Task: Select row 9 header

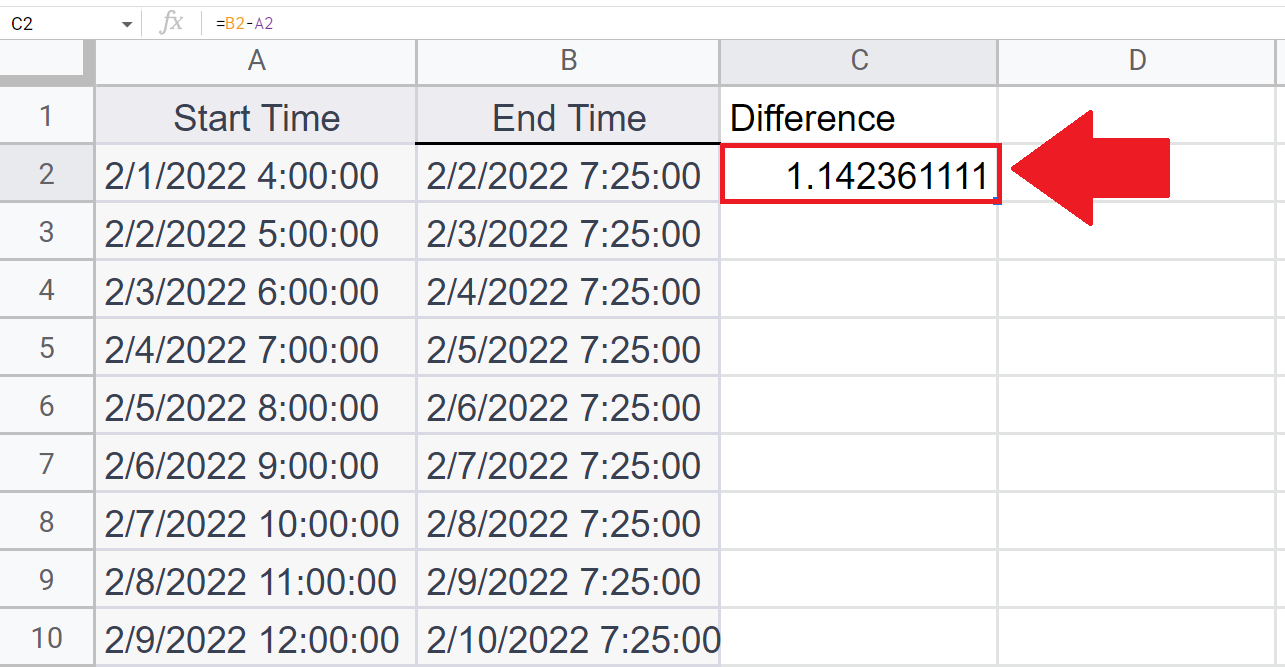Action: click(x=47, y=580)
